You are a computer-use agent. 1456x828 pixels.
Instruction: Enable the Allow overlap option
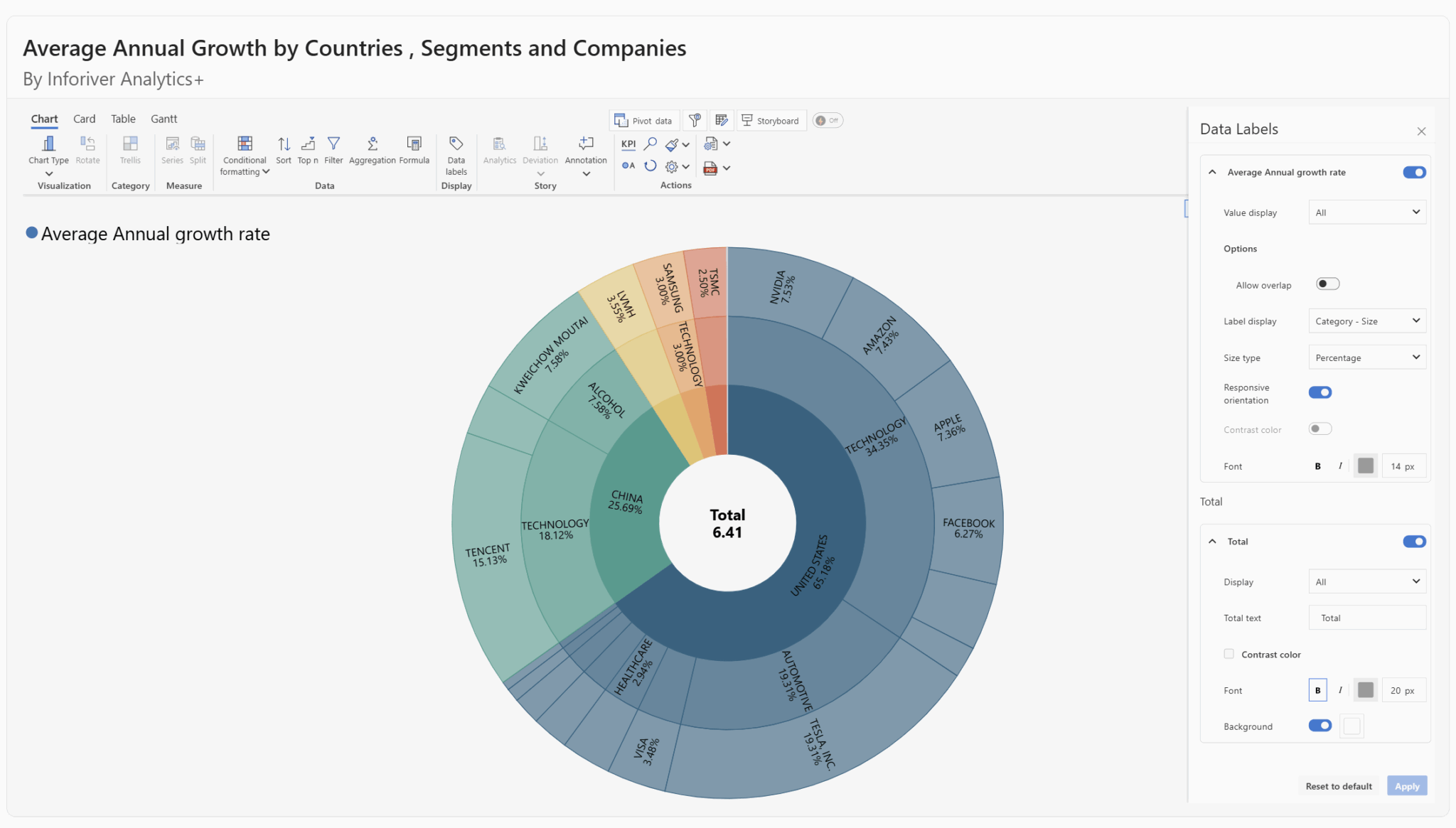pyautogui.click(x=1327, y=284)
